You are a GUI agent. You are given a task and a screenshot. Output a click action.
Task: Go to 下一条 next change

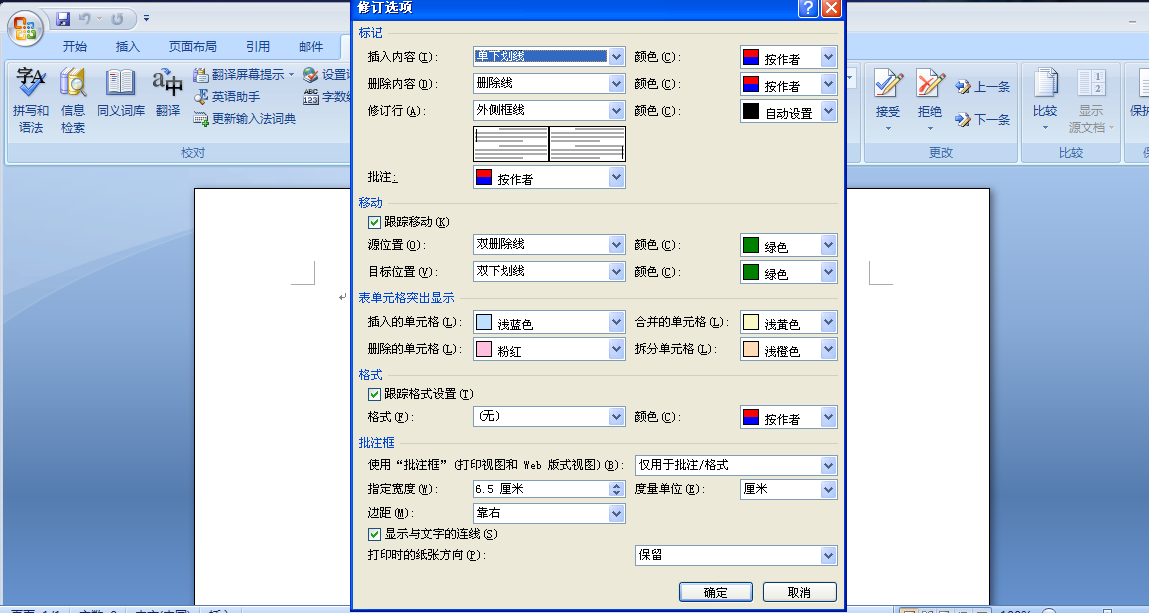pyautogui.click(x=983, y=119)
